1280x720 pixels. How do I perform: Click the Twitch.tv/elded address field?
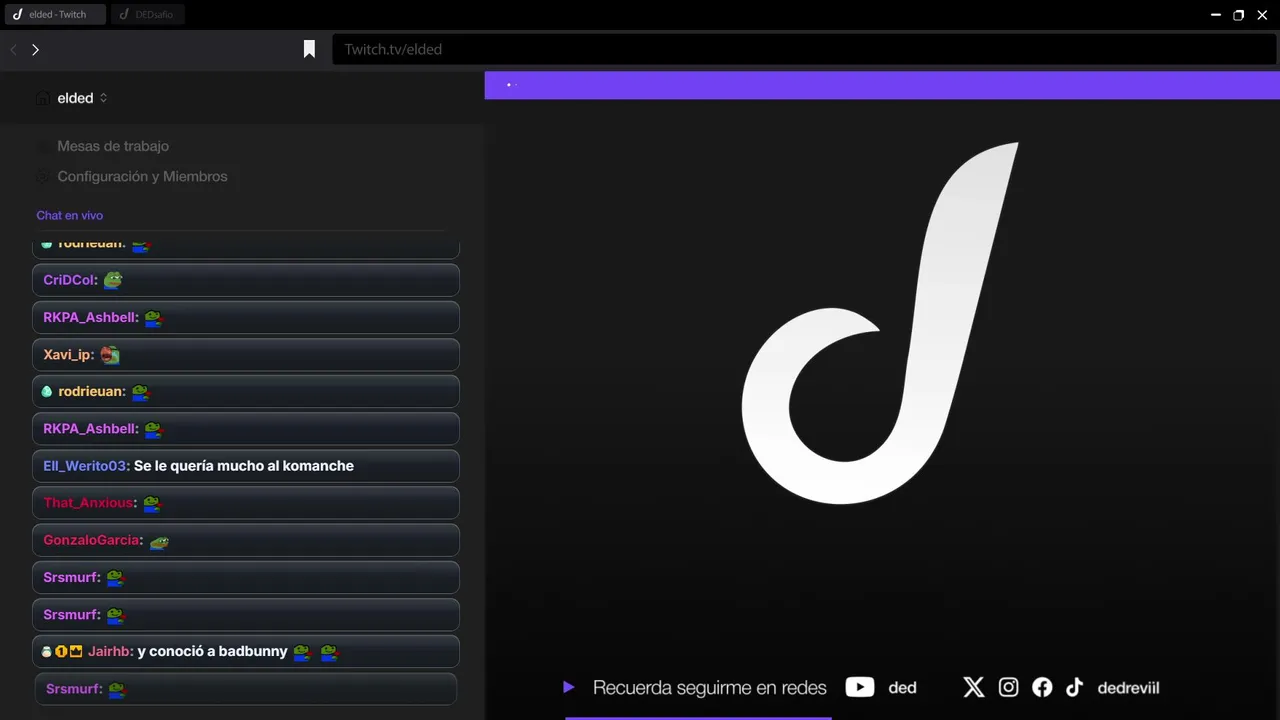coord(804,49)
